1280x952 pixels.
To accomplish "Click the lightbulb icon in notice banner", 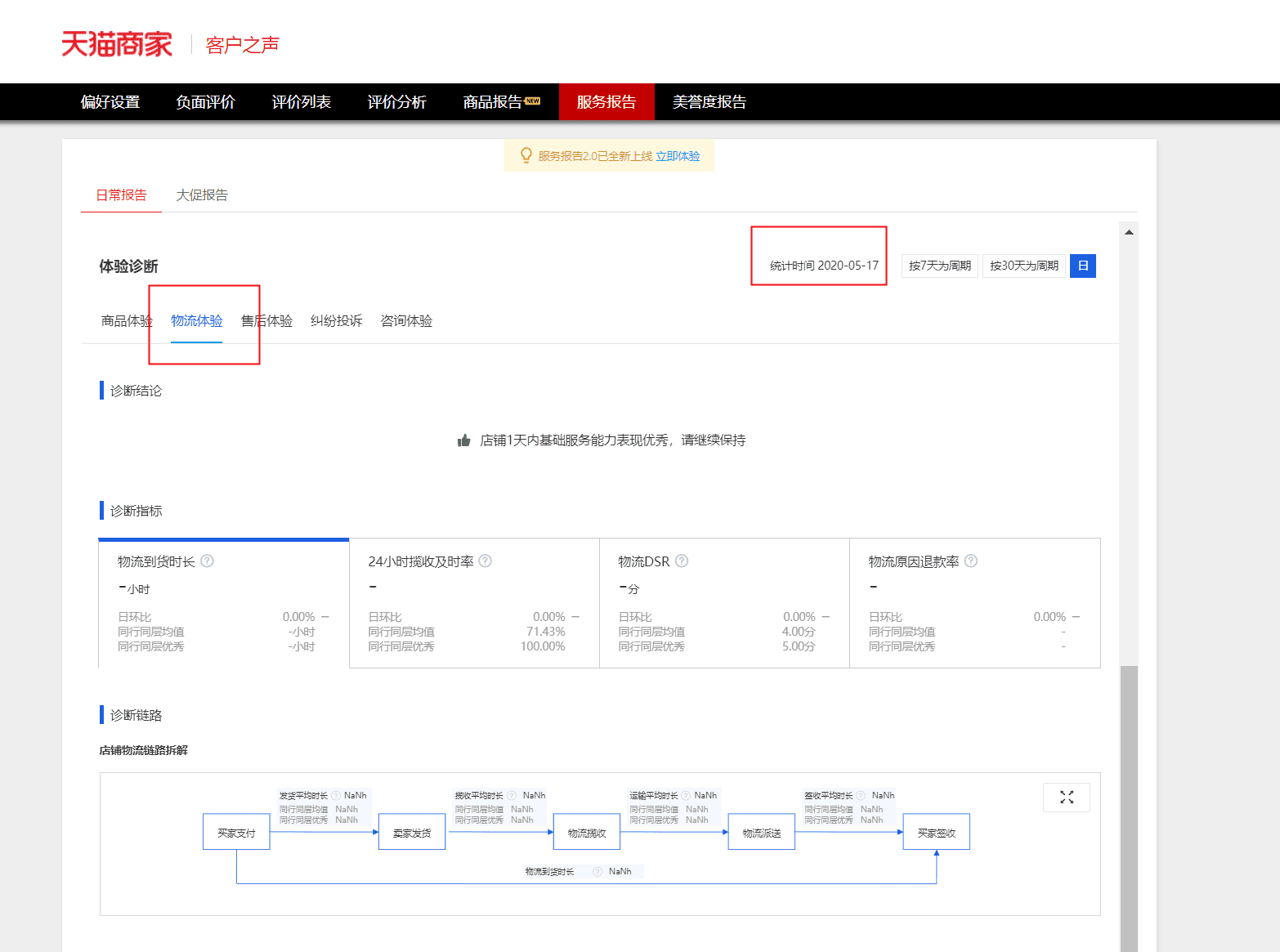I will (x=526, y=155).
